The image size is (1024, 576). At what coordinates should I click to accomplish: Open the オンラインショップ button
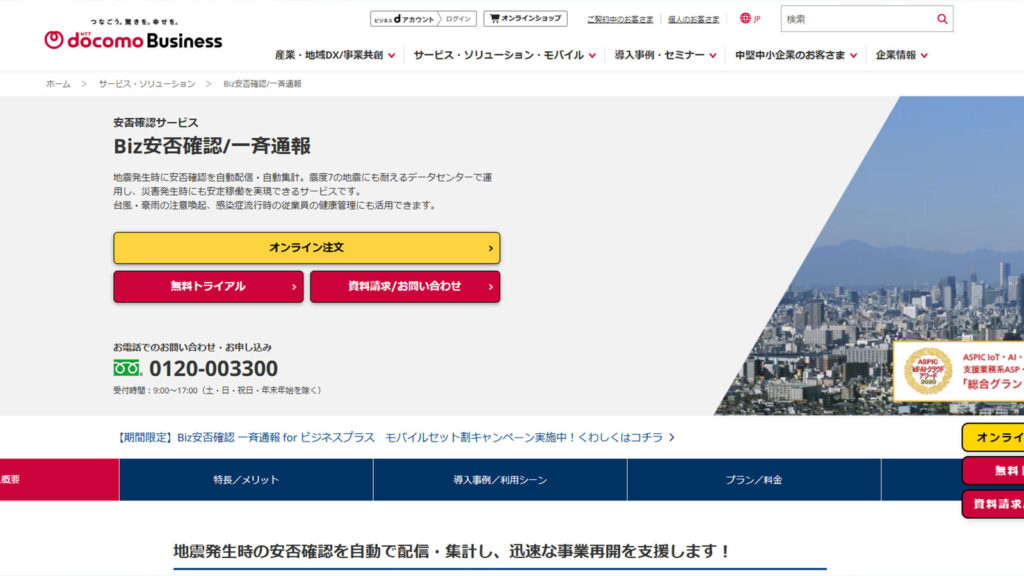525,18
